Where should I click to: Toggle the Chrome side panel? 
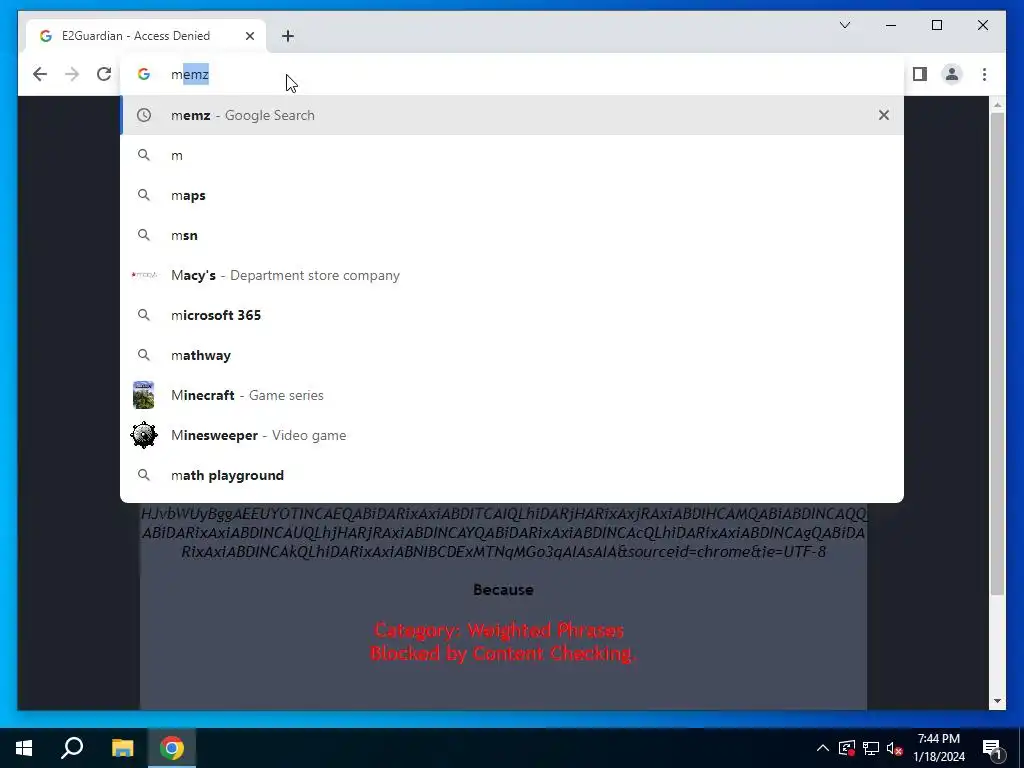pyautogui.click(x=920, y=74)
